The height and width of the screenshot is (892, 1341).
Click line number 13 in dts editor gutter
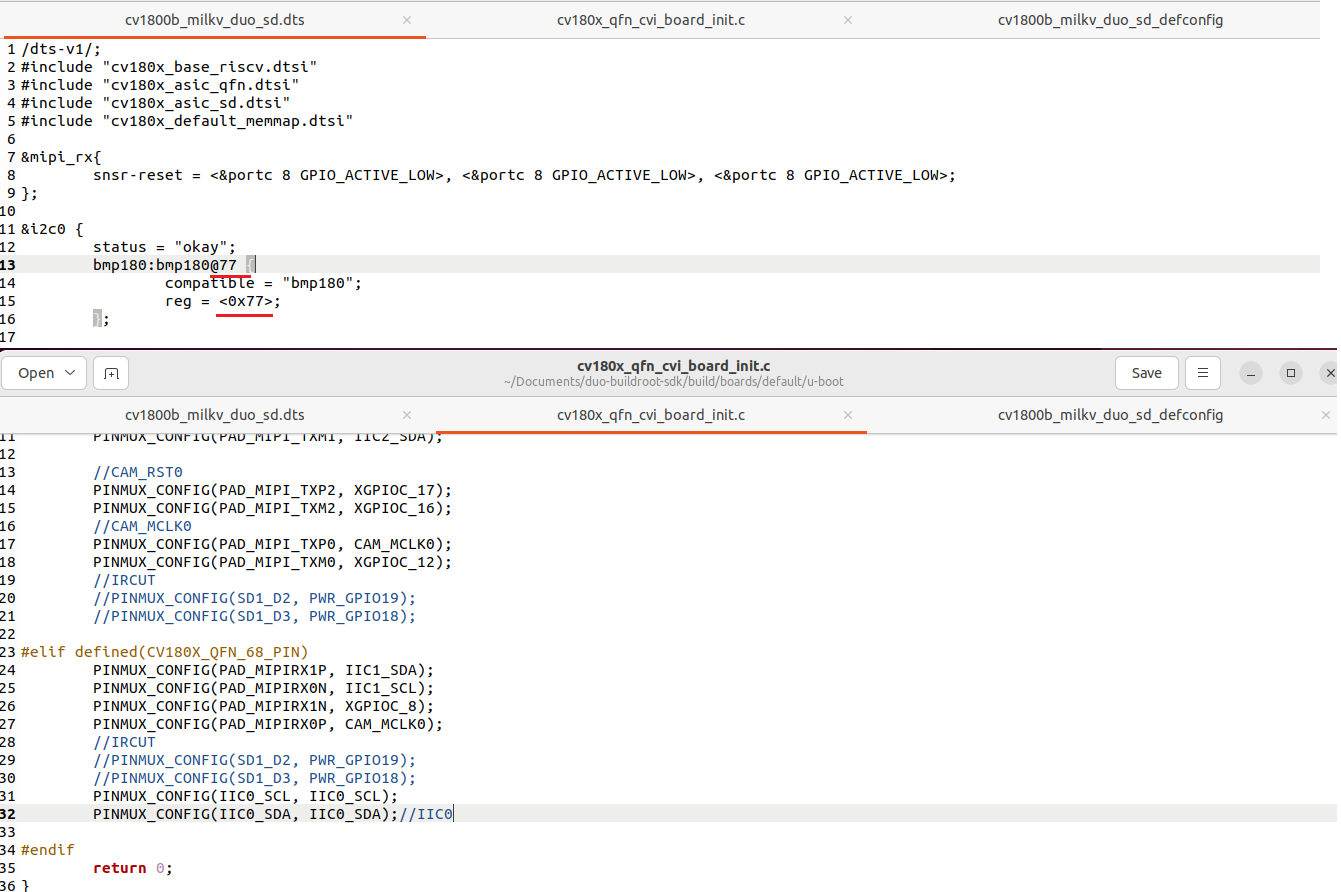[x=8, y=265]
